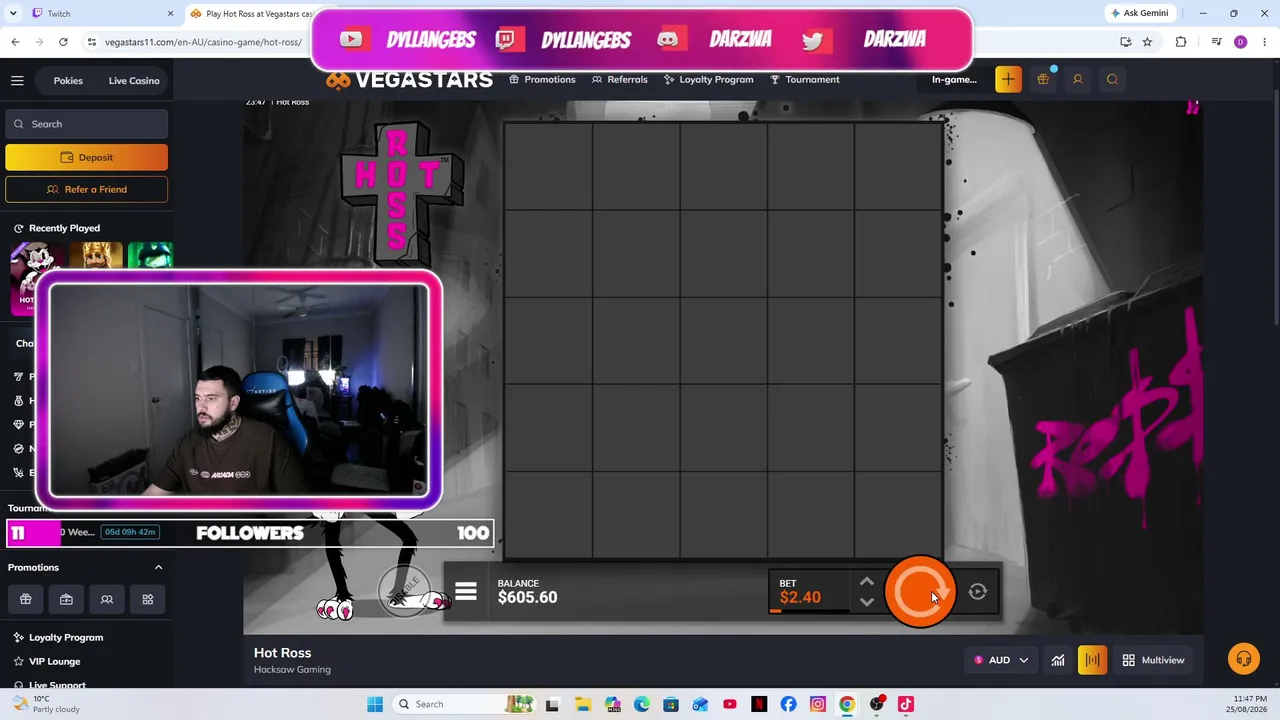The height and width of the screenshot is (720, 1280).
Task: Open File Explorer from the taskbar
Action: click(x=583, y=704)
